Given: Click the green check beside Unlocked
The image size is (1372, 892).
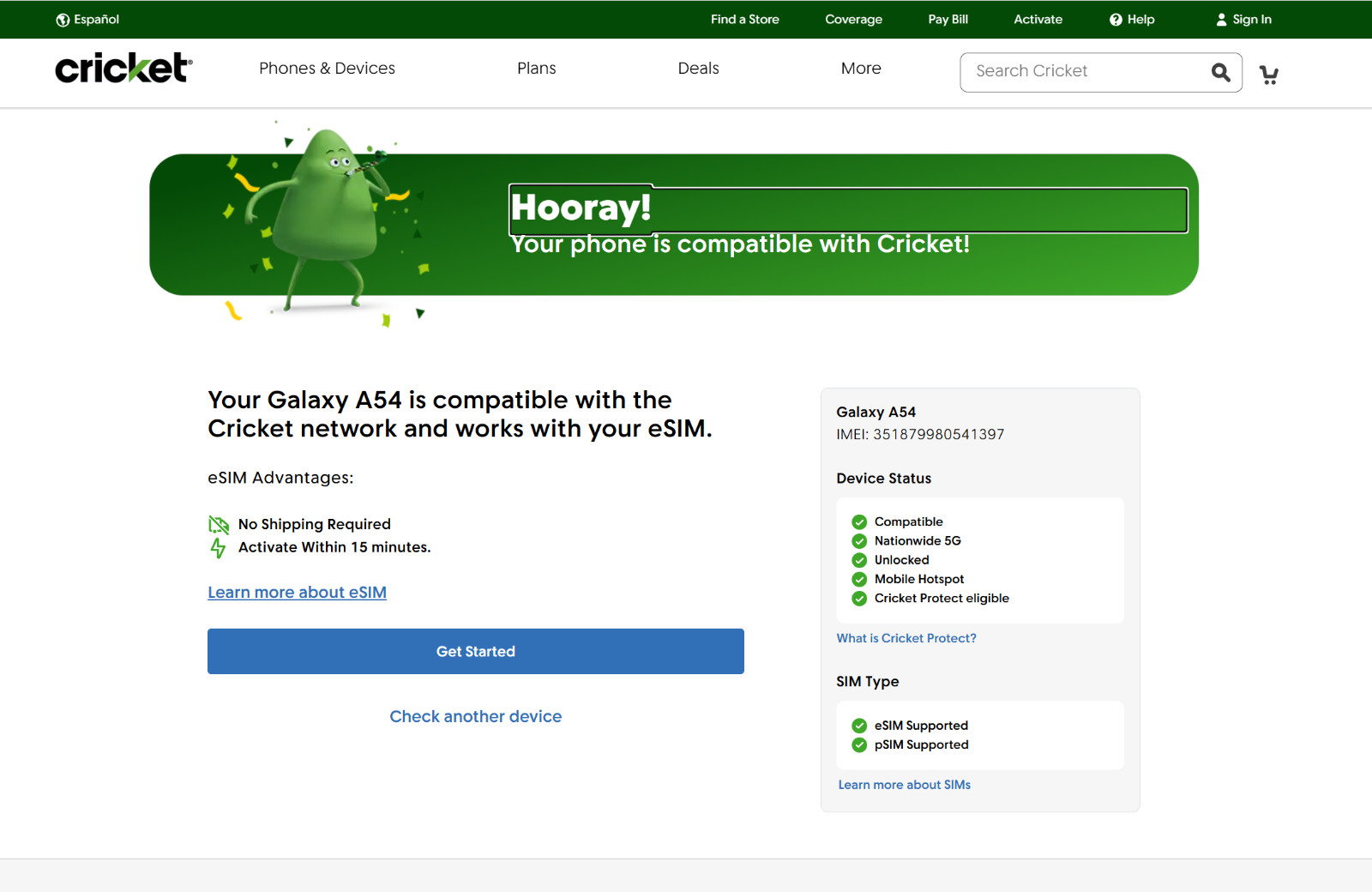Looking at the screenshot, I should click(859, 560).
